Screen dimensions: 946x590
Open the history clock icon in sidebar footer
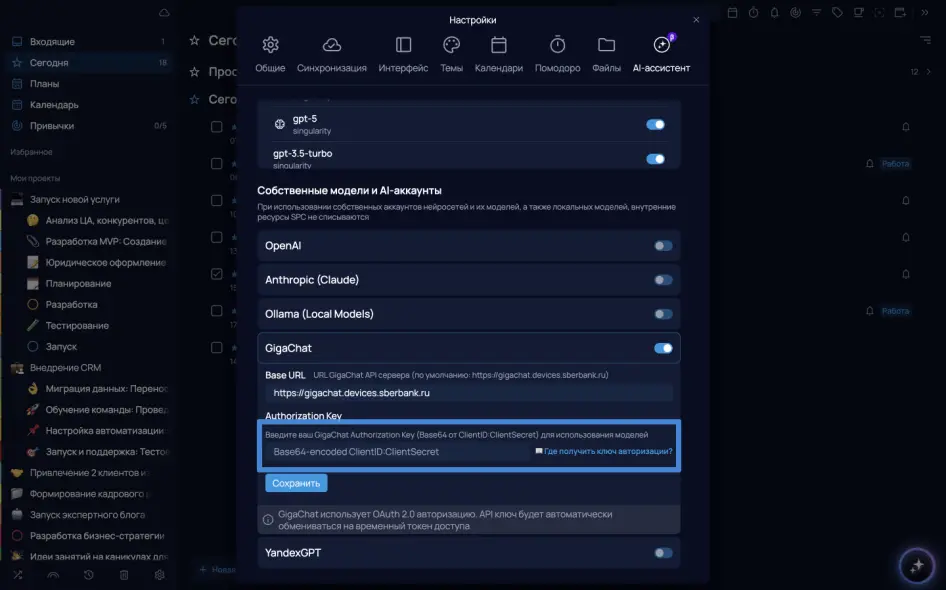coord(89,575)
